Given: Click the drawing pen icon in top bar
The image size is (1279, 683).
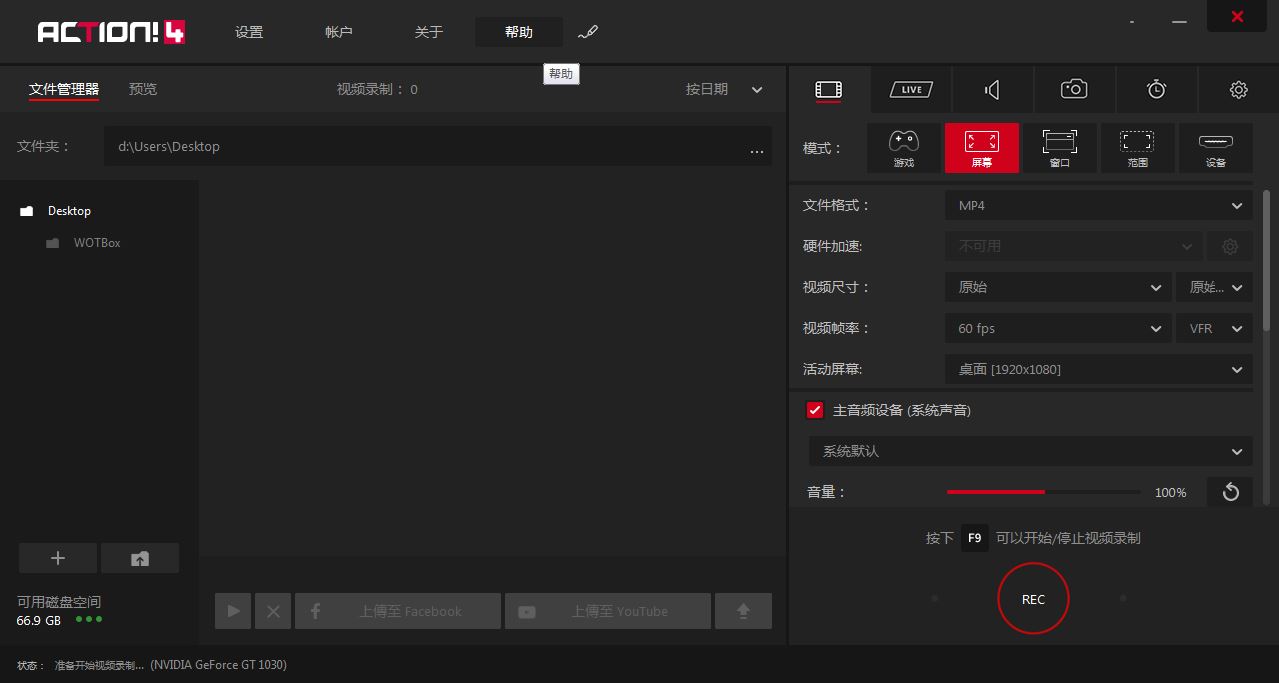Looking at the screenshot, I should [587, 32].
